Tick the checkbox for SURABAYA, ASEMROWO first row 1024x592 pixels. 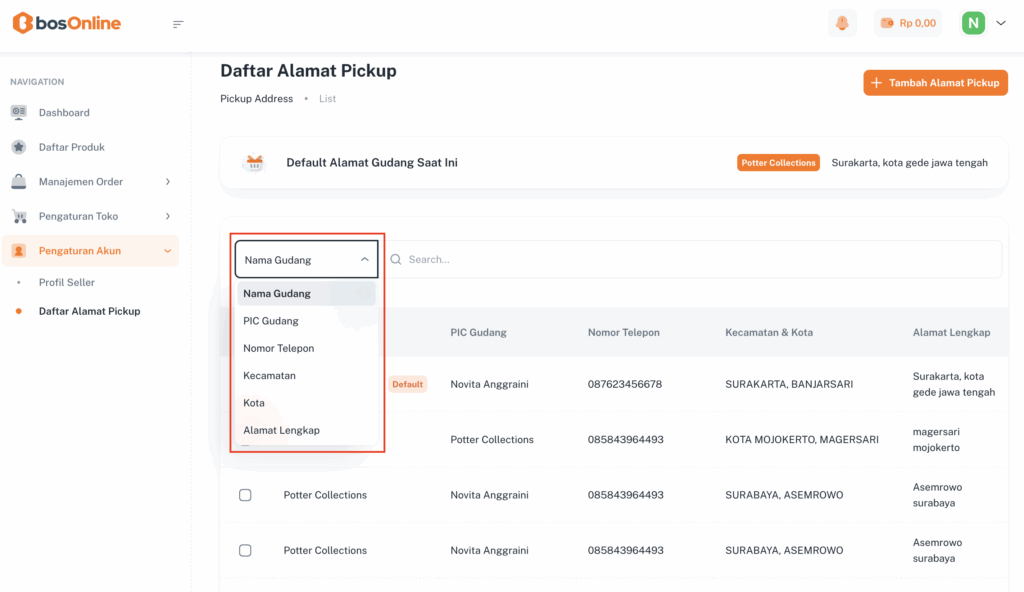pos(245,495)
